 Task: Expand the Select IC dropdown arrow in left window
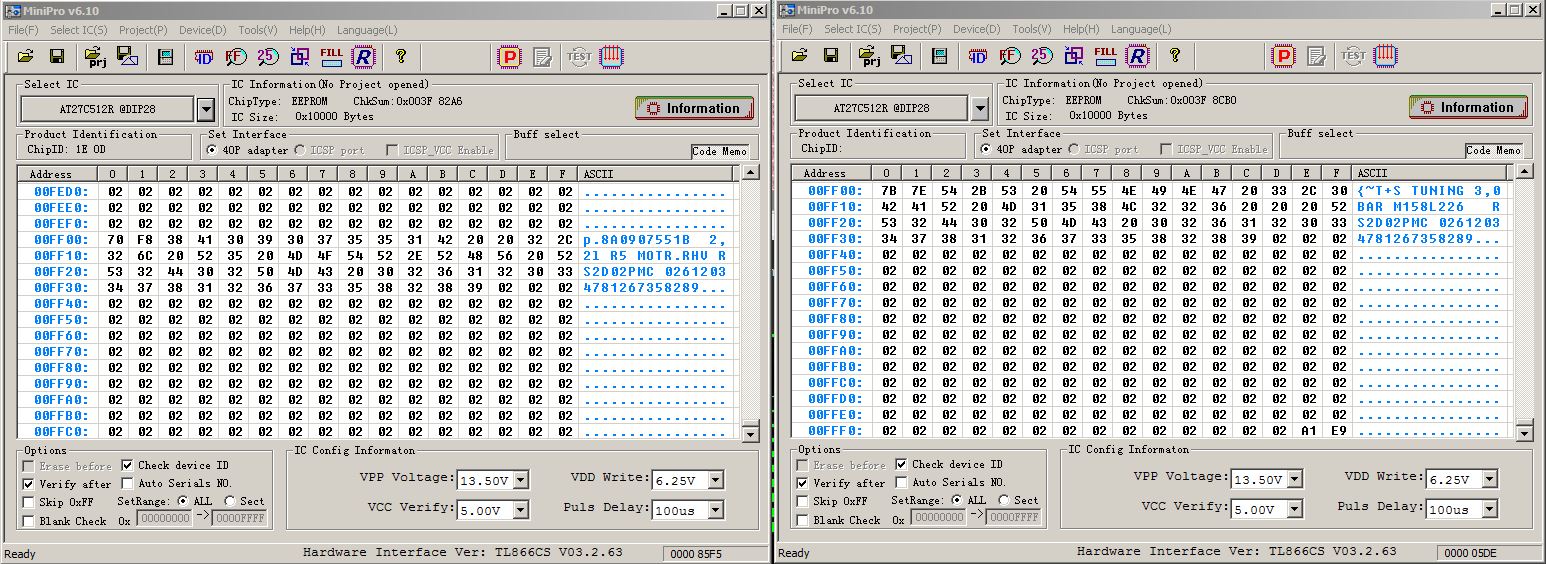pos(205,109)
